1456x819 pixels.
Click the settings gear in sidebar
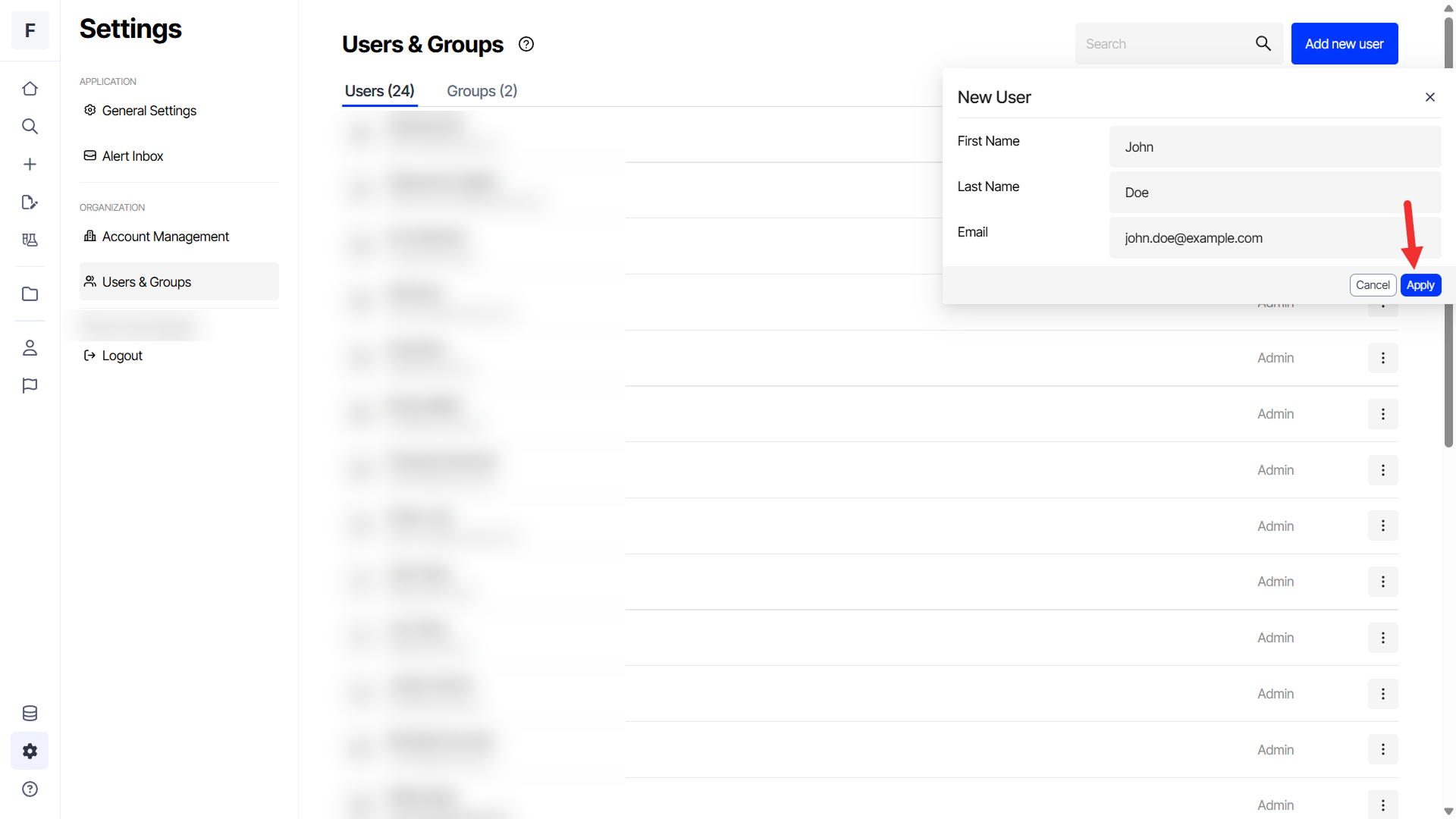pyautogui.click(x=30, y=752)
